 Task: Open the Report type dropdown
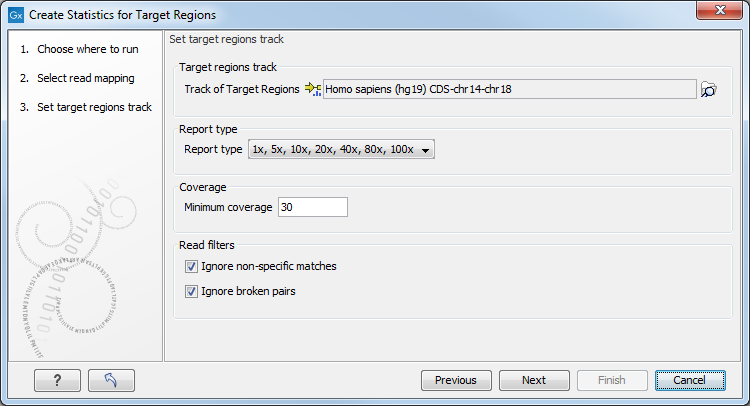coord(341,149)
